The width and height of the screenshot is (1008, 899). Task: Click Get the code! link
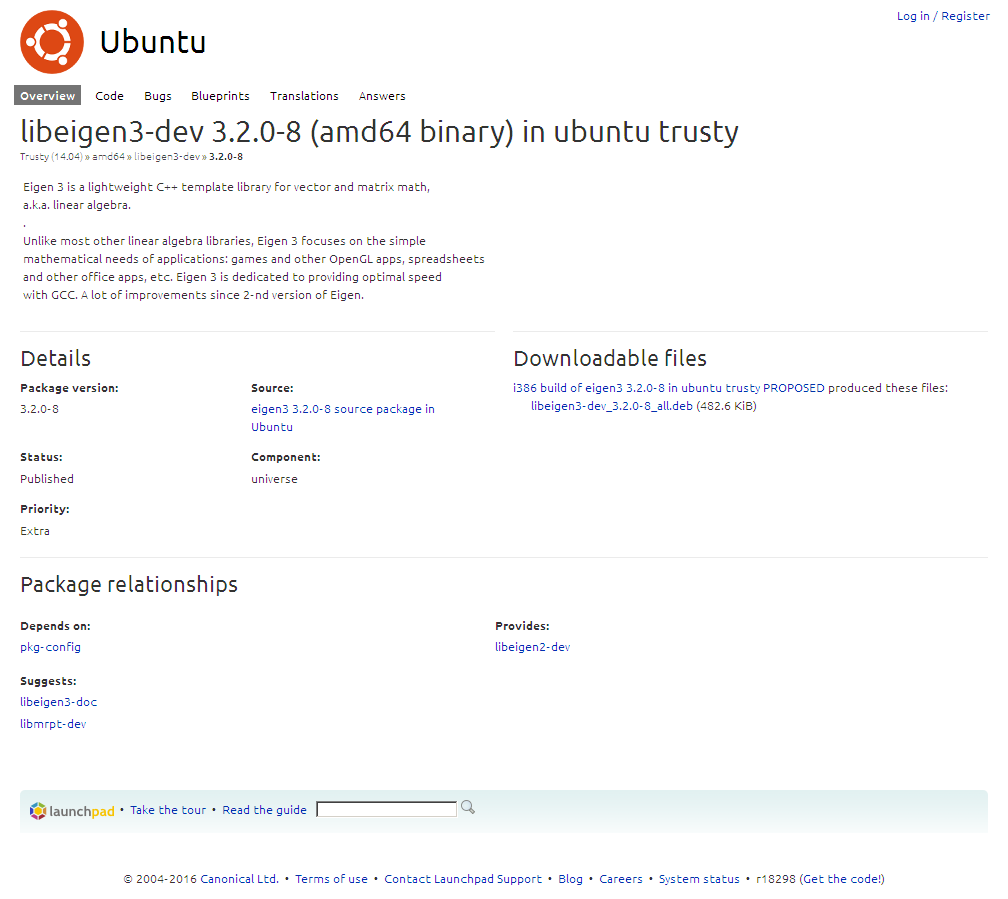[842, 879]
